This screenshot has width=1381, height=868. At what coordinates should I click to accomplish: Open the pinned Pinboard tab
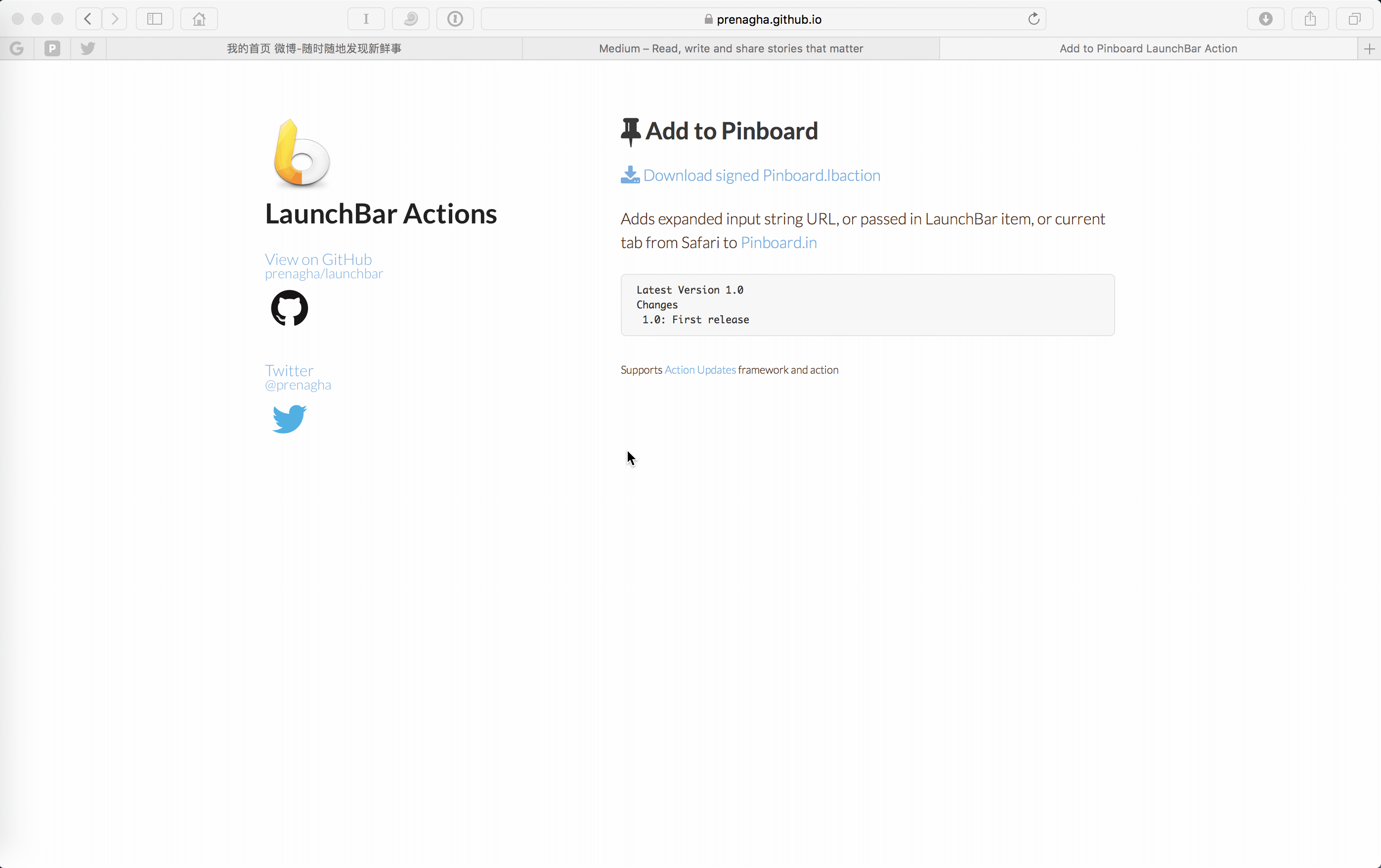52,49
